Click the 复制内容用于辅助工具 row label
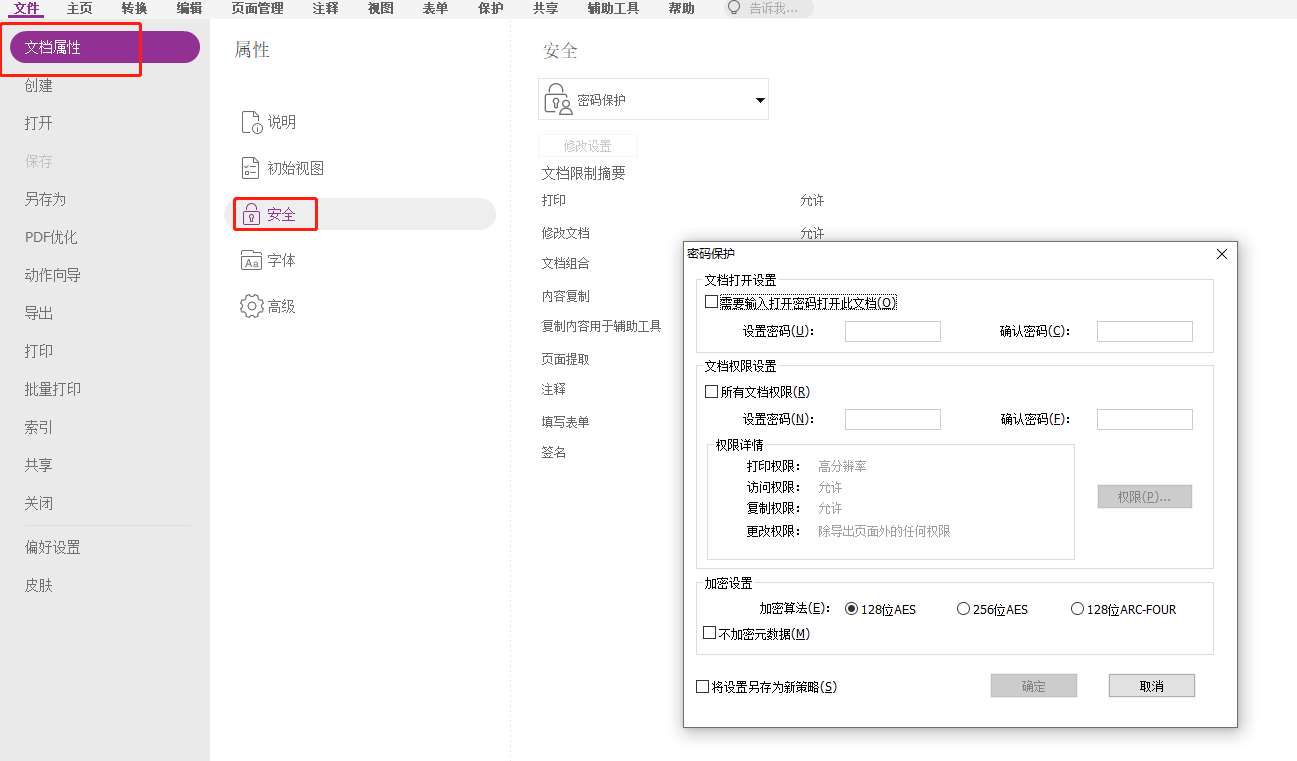 coord(601,326)
